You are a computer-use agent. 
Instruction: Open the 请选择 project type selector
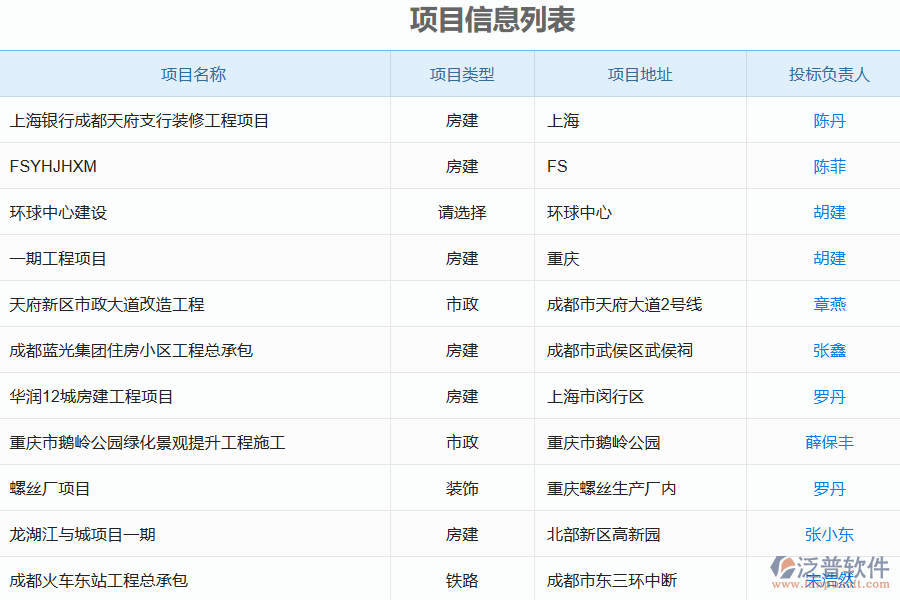coord(462,212)
